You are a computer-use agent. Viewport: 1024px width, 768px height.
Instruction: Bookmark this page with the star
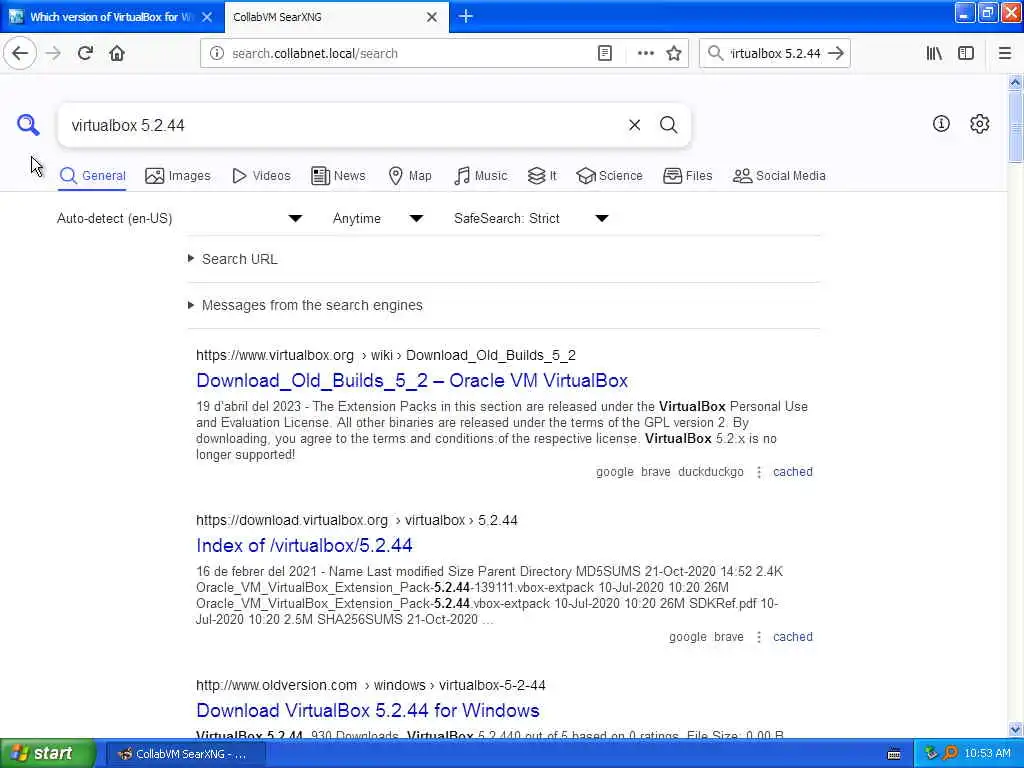click(x=674, y=54)
